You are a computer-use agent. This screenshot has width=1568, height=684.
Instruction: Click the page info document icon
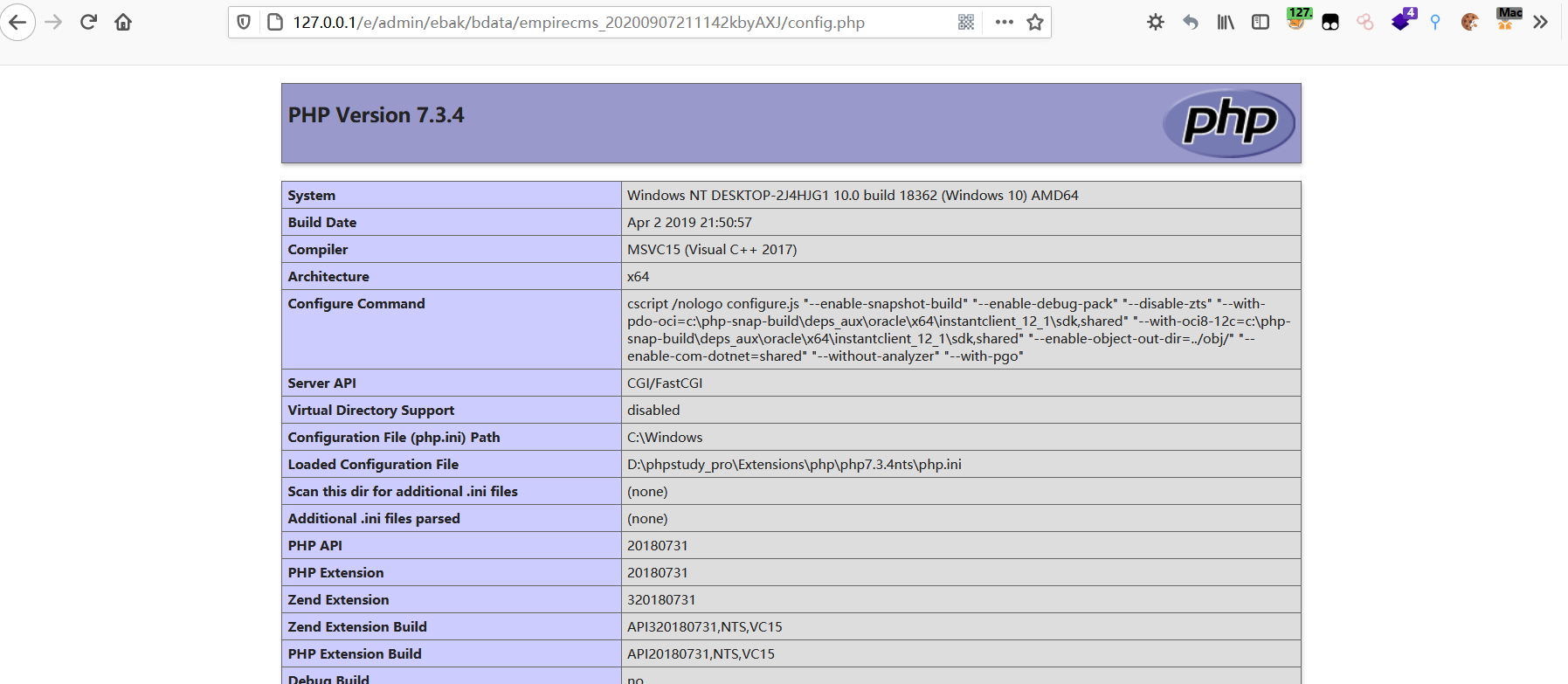tap(274, 22)
